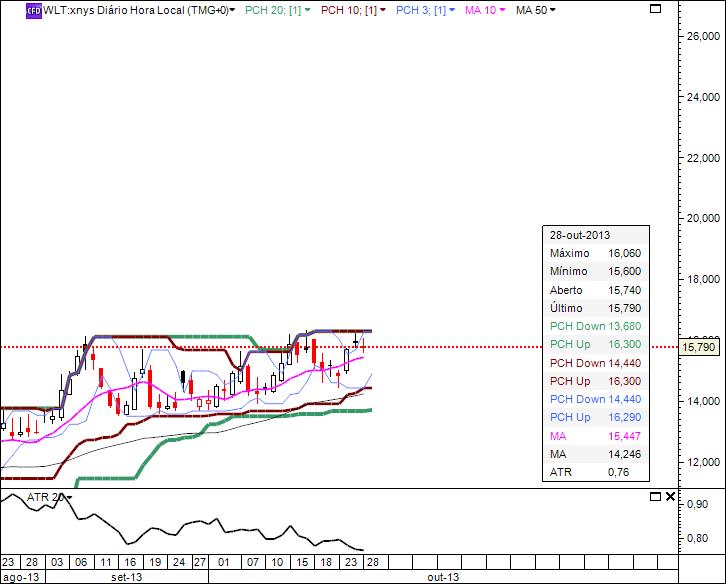The width and height of the screenshot is (726, 584).
Task: Click blue PCH Up 16,290 value
Action: point(625,417)
